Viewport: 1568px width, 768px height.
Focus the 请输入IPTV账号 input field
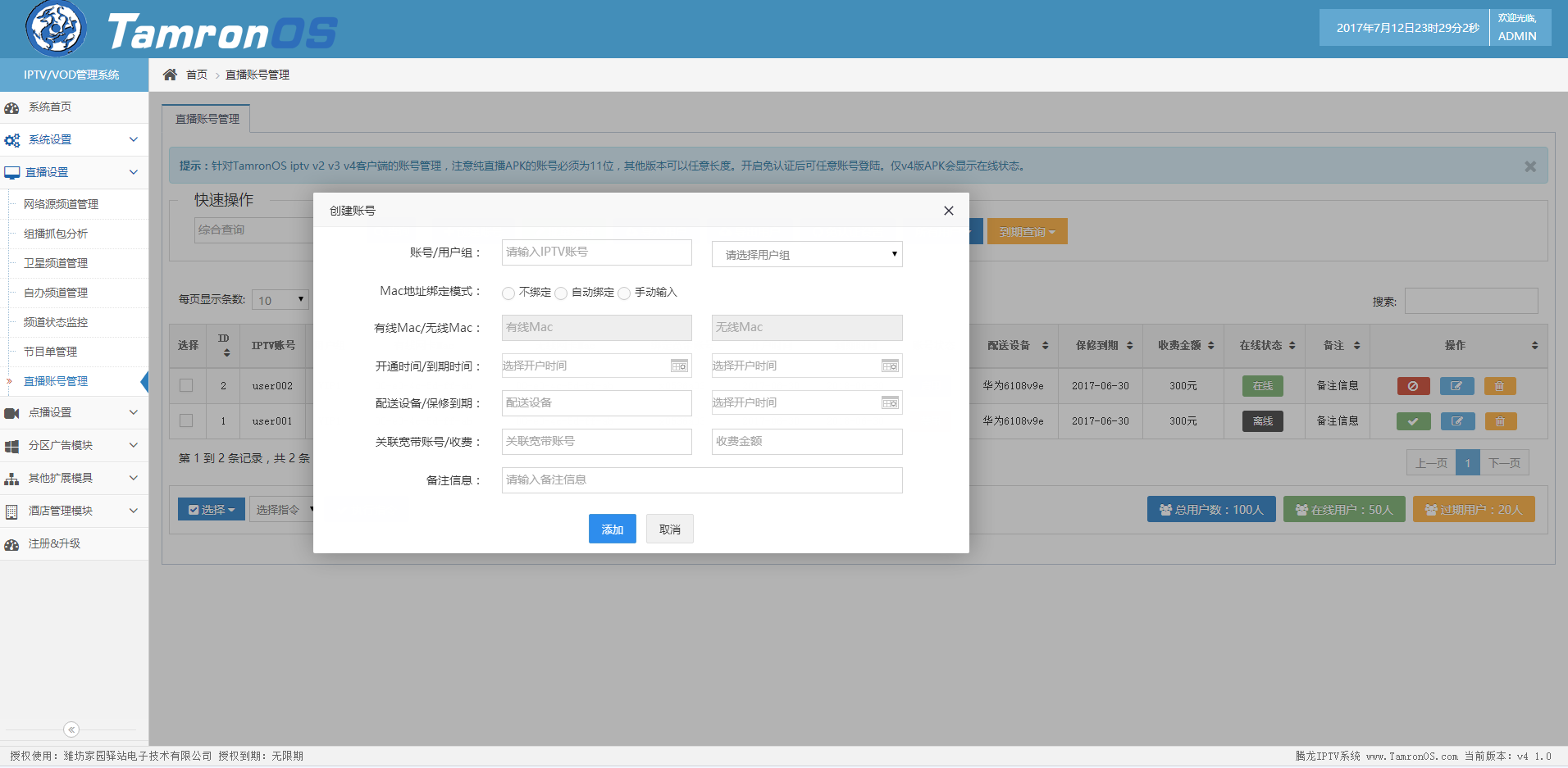pos(597,252)
